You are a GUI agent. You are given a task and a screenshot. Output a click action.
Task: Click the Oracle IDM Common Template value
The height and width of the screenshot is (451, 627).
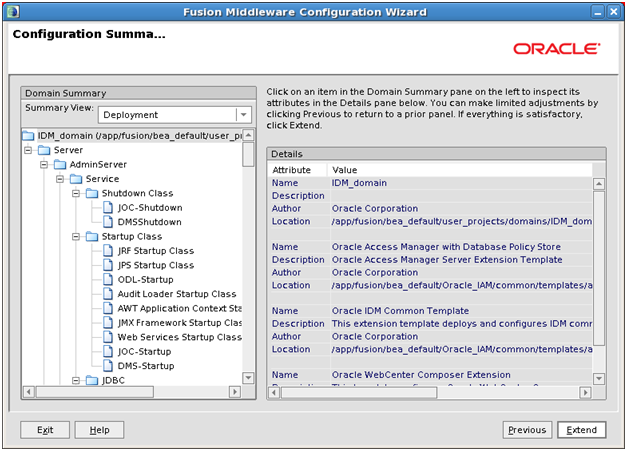pos(400,311)
